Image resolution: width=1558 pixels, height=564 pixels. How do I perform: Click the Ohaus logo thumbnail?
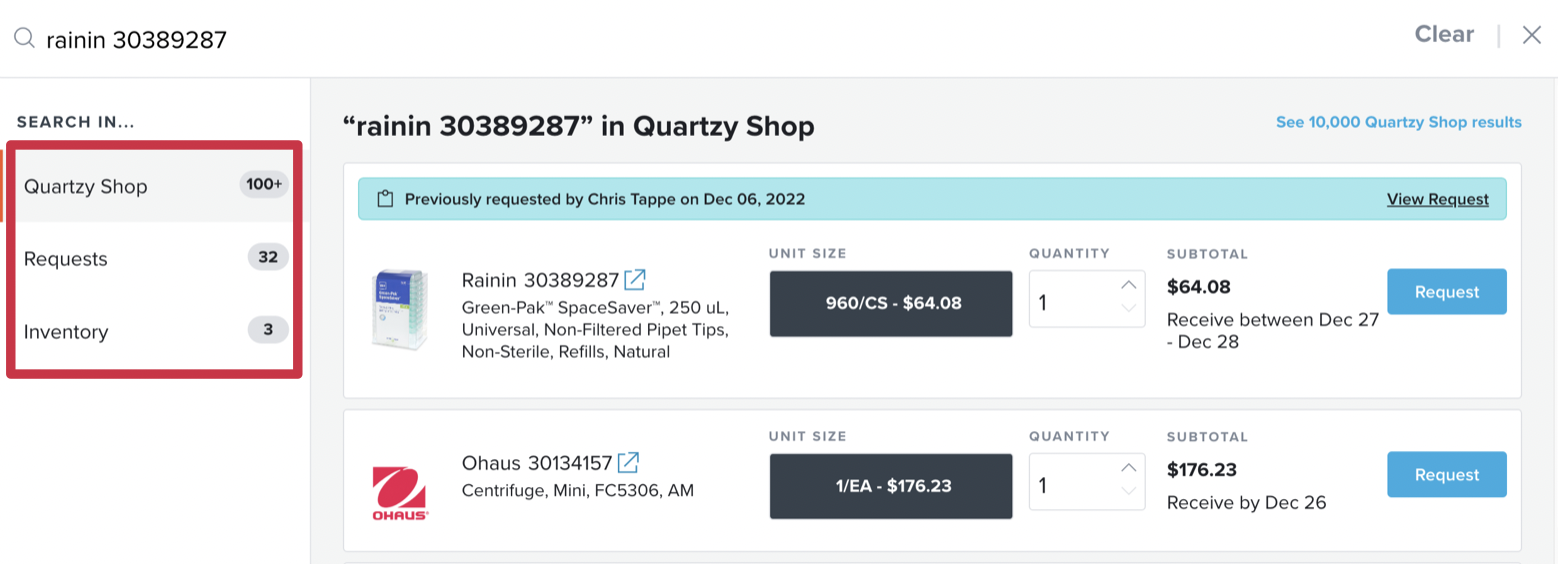(400, 492)
